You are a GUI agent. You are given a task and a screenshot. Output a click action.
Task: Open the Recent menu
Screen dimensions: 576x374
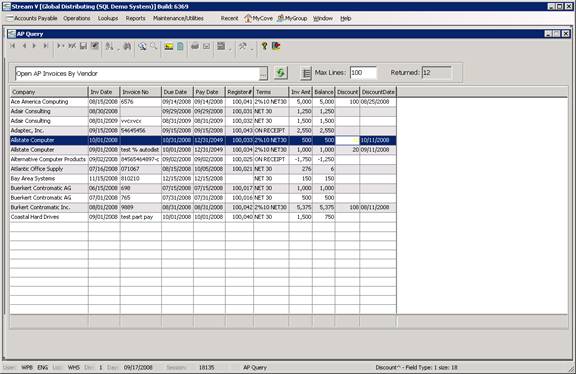point(230,18)
